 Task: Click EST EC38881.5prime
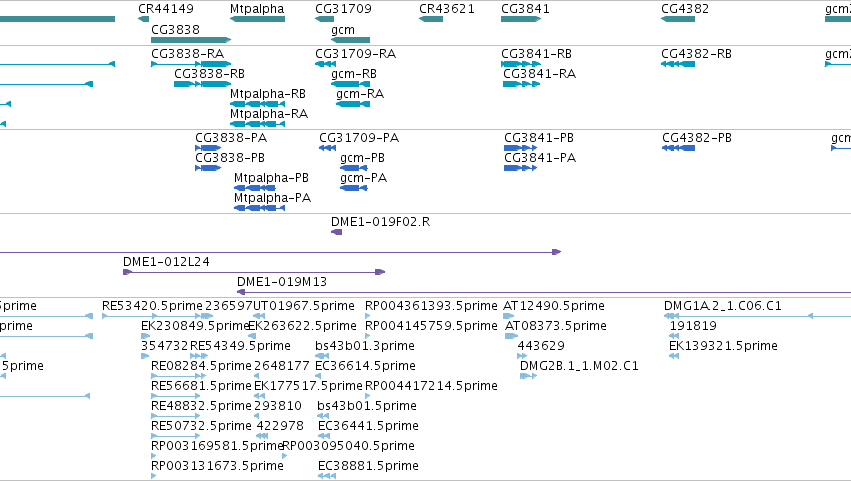pyautogui.click(x=369, y=467)
